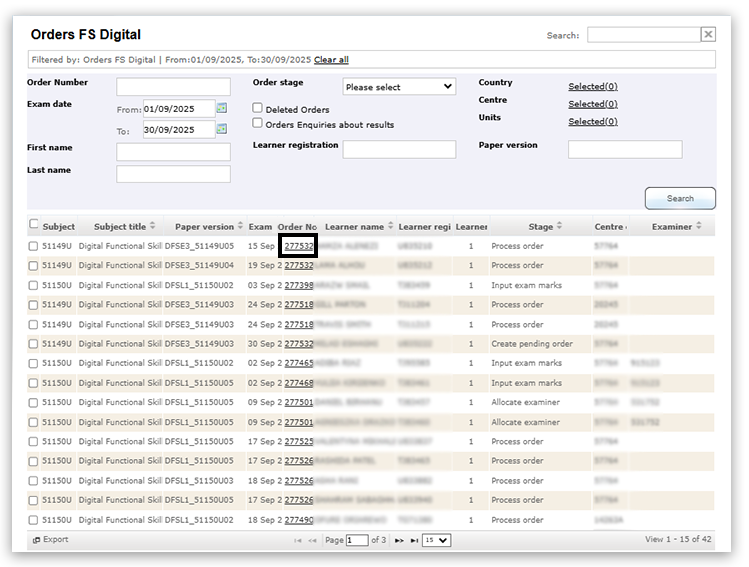
Task: Sort table by Learner name column
Action: pos(354,226)
